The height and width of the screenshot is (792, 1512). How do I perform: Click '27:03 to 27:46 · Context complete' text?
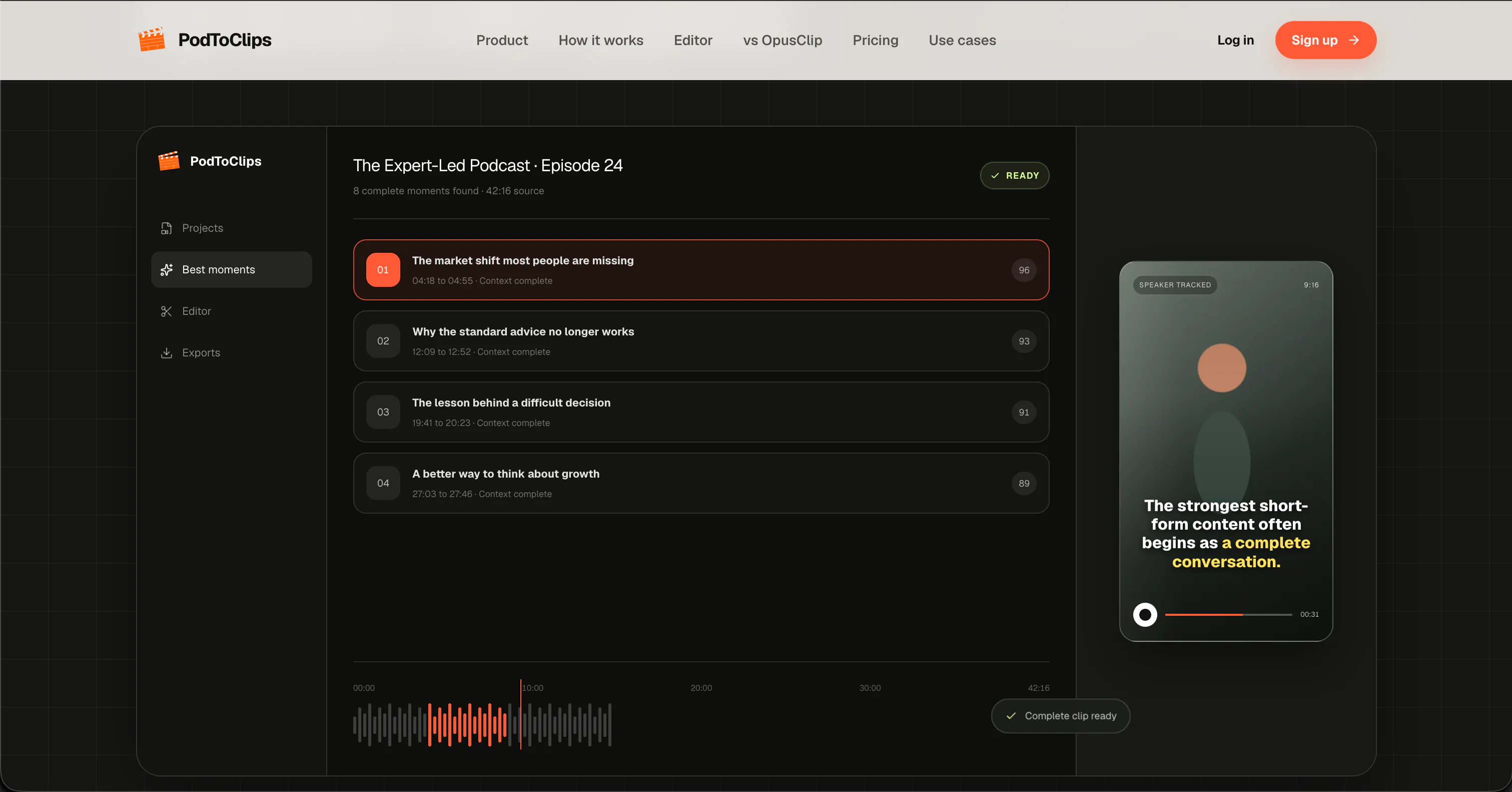point(481,494)
